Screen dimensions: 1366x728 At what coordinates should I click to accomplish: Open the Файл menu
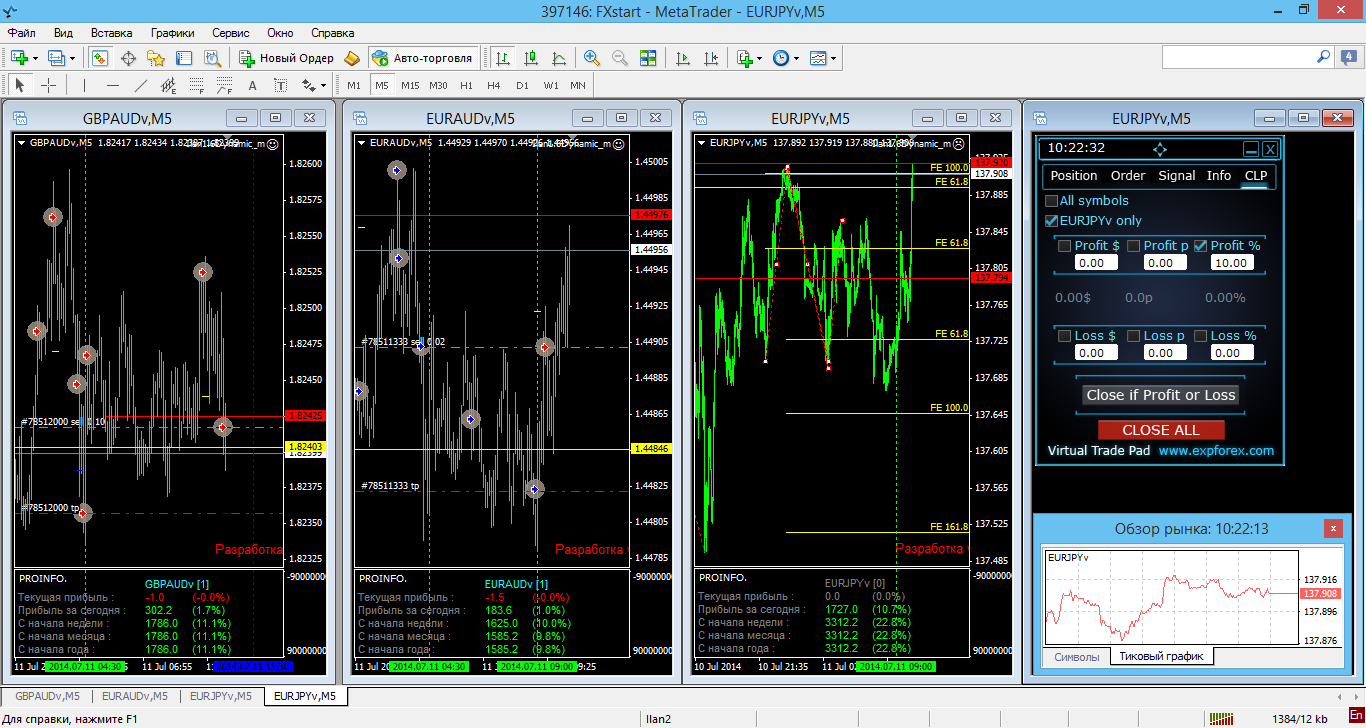pos(21,33)
